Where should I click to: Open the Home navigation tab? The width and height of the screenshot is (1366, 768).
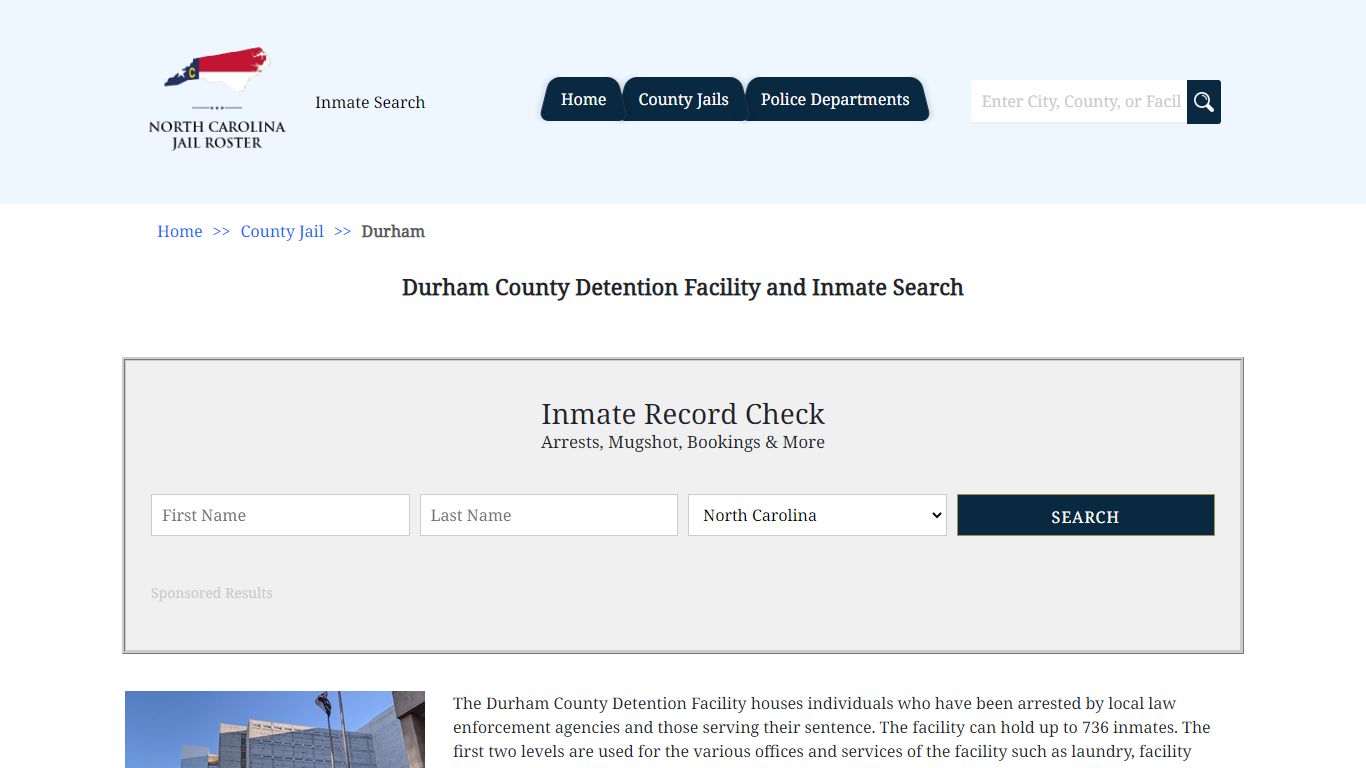(x=583, y=99)
